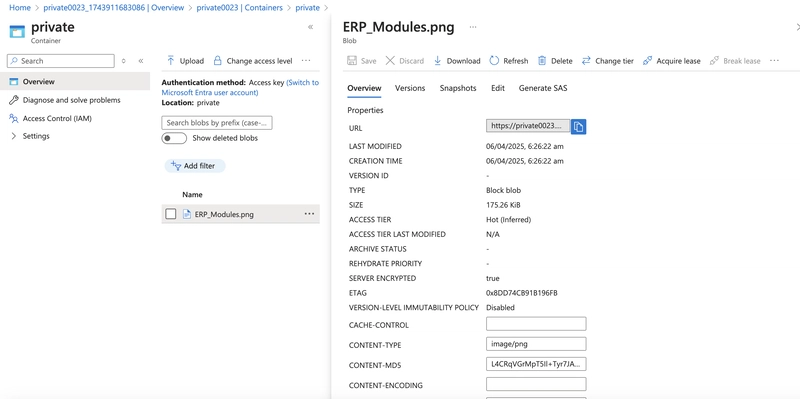The width and height of the screenshot is (800, 399).
Task: Open more blob toolbar commands ellipsis
Action: point(774,61)
